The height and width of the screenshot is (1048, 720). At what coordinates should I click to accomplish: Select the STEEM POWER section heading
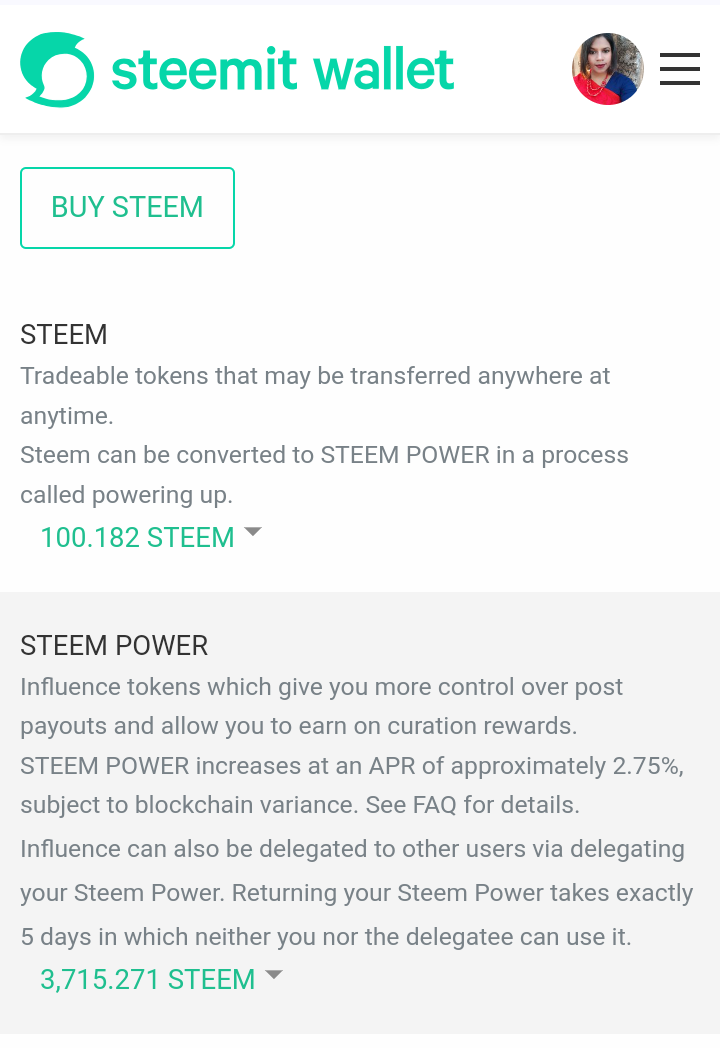click(114, 646)
